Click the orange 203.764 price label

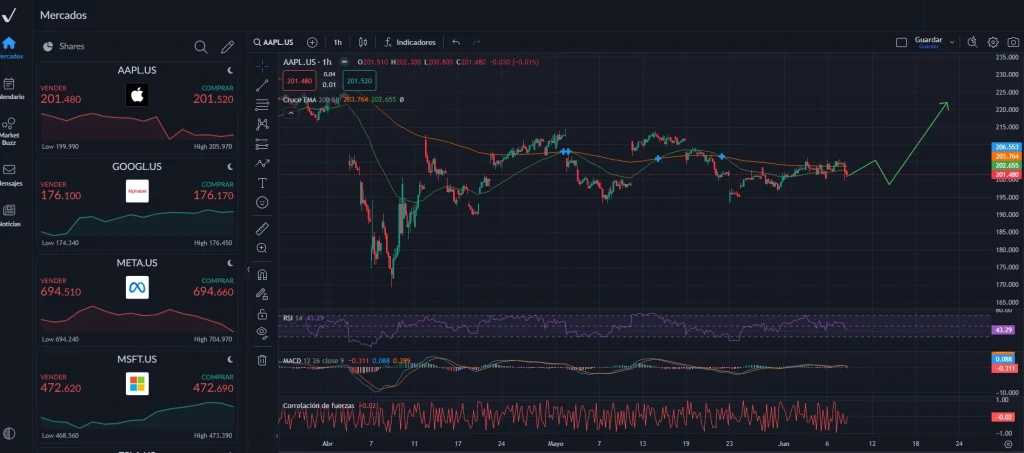[1006, 156]
